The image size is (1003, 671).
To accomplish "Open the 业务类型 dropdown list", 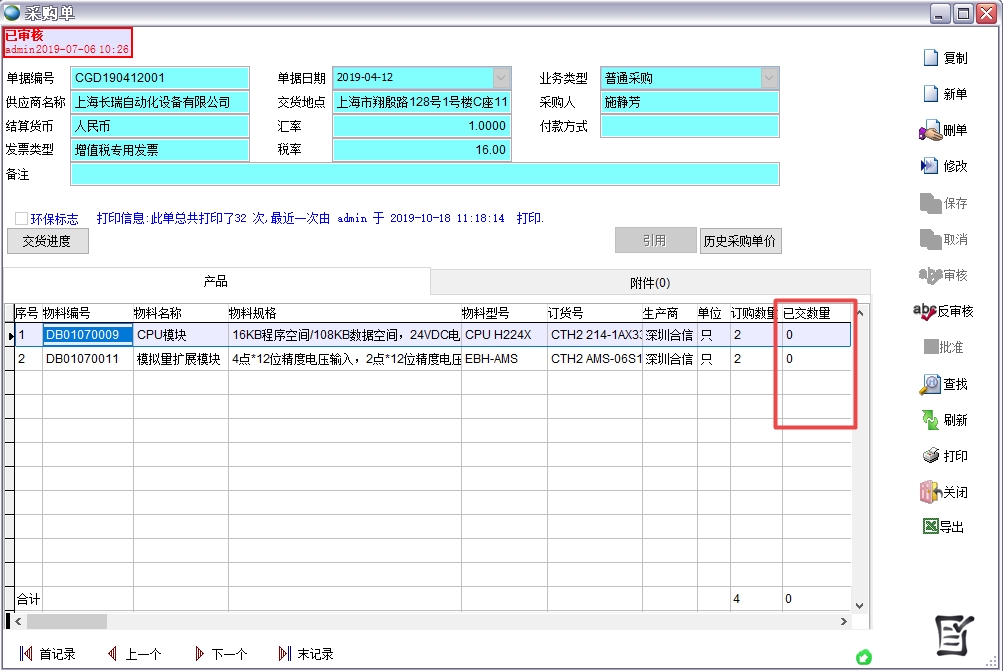I will tap(769, 78).
